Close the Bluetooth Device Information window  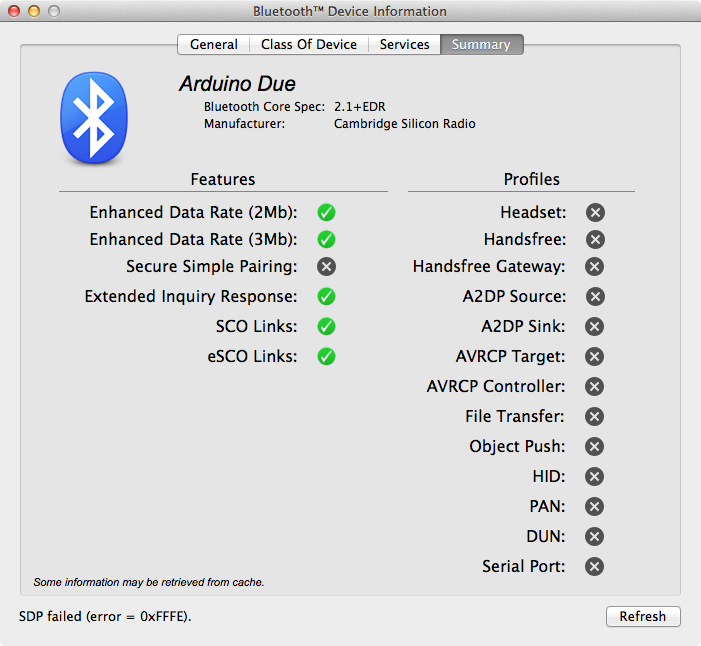(14, 11)
